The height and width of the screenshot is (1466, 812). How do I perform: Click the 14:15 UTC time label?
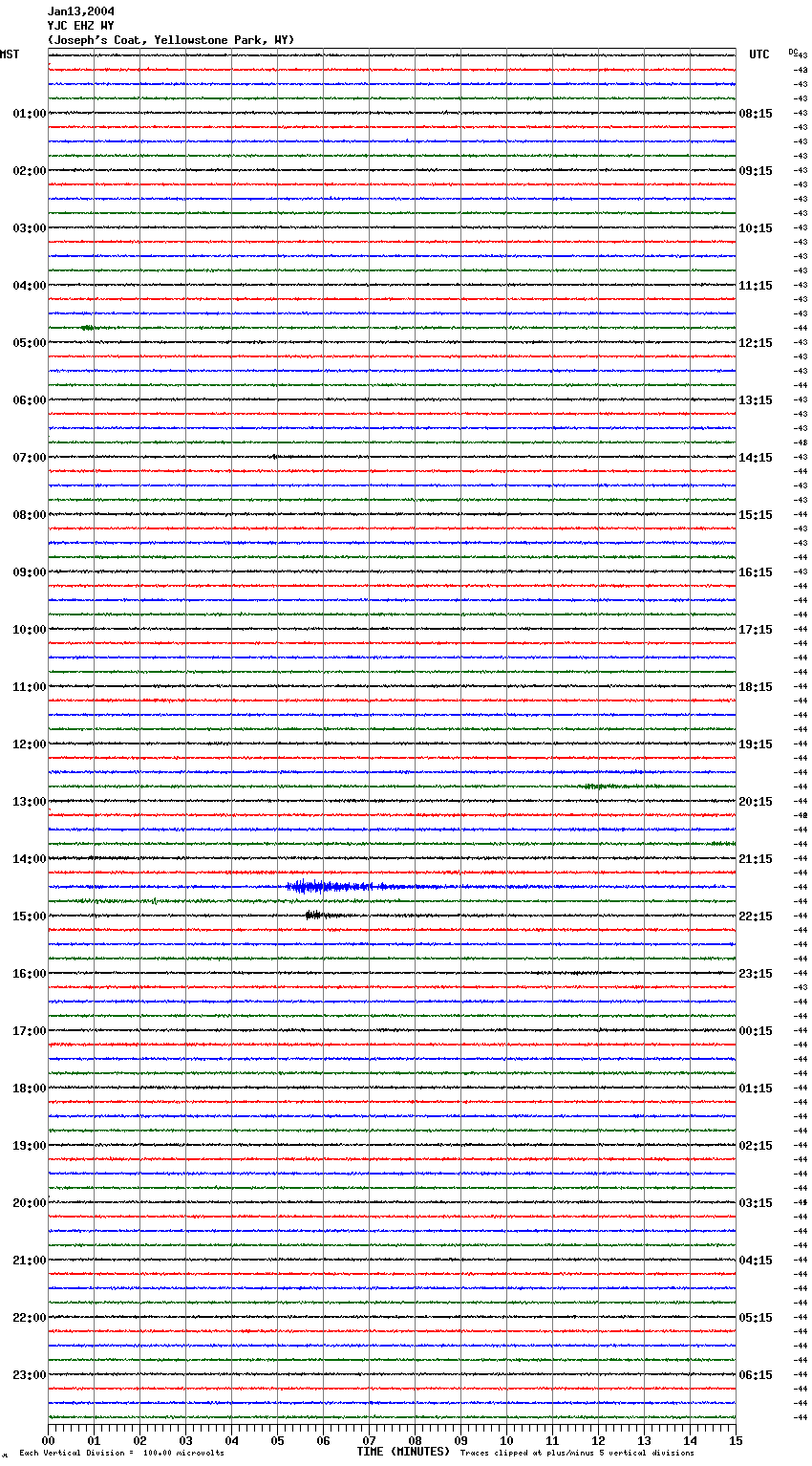[x=756, y=458]
